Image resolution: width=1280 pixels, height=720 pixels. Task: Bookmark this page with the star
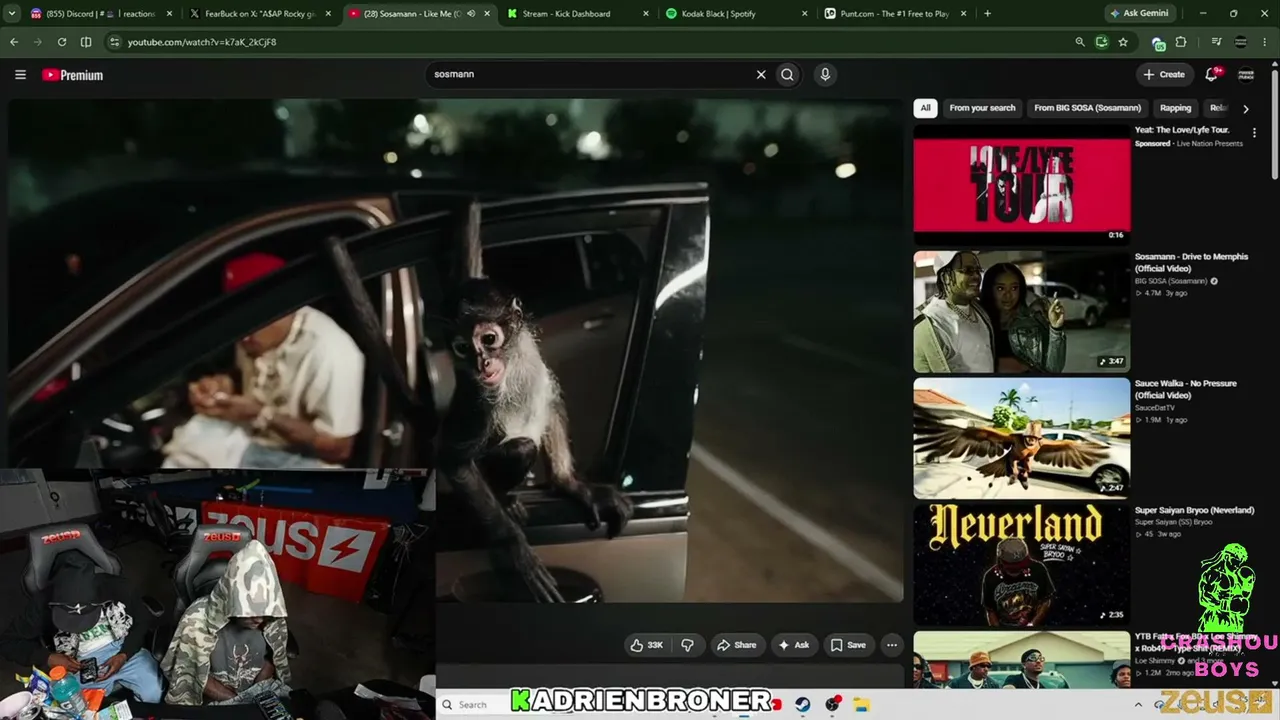point(1123,42)
